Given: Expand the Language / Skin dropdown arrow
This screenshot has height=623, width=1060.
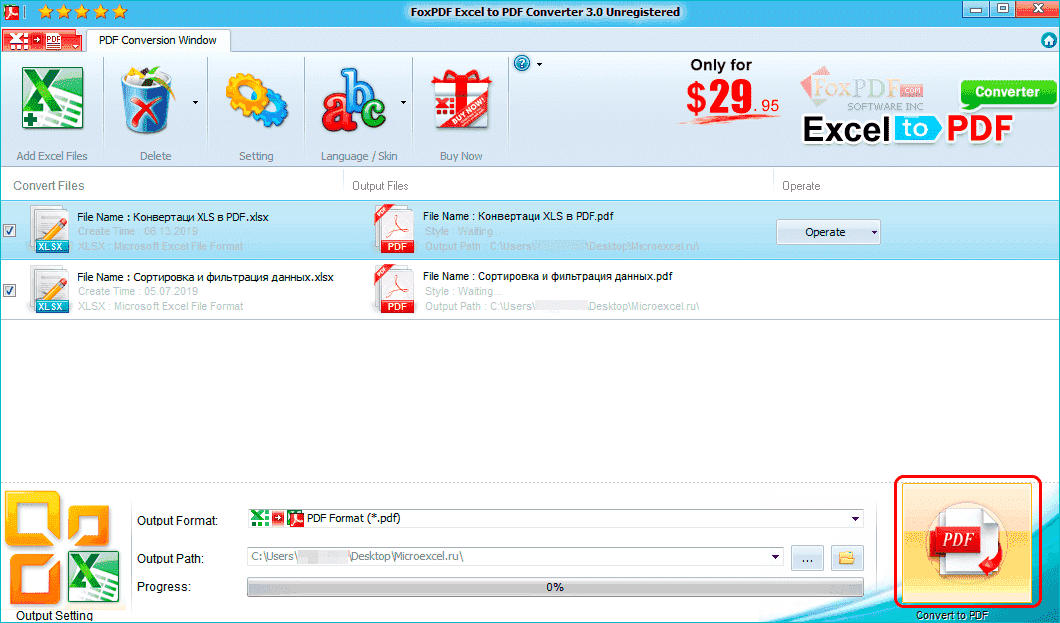Looking at the screenshot, I should point(403,102).
